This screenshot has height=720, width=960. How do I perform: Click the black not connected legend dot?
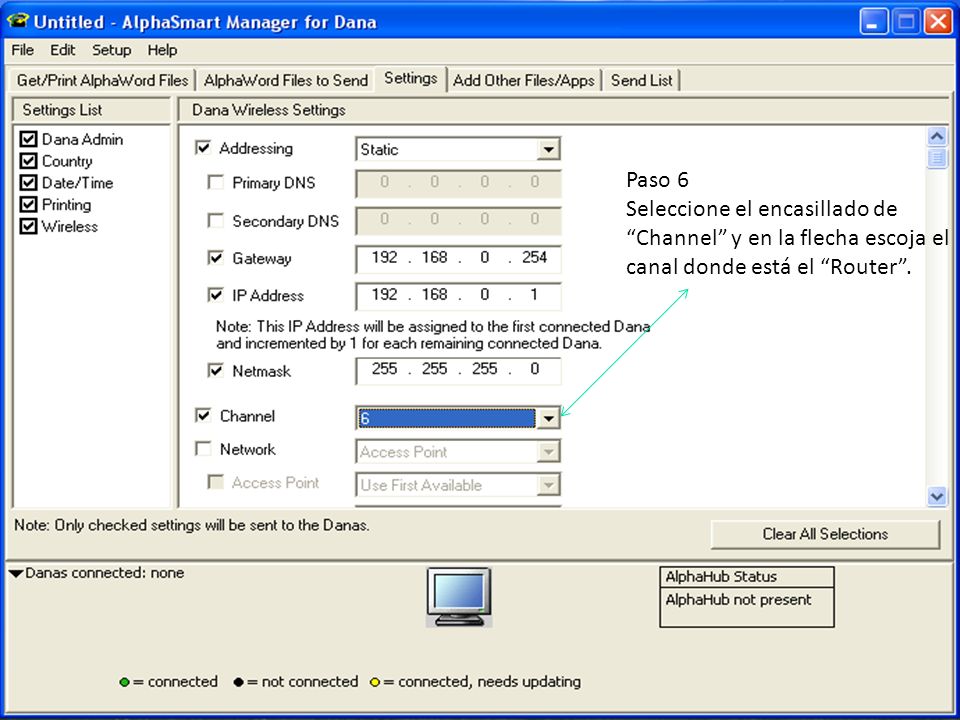(238, 682)
